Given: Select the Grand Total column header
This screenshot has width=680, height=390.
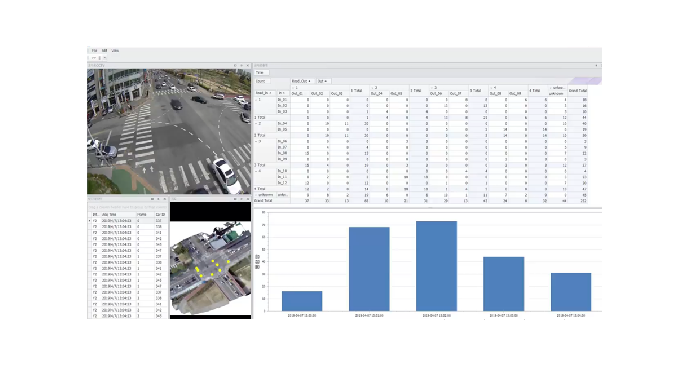Looking at the screenshot, I should pos(578,91).
